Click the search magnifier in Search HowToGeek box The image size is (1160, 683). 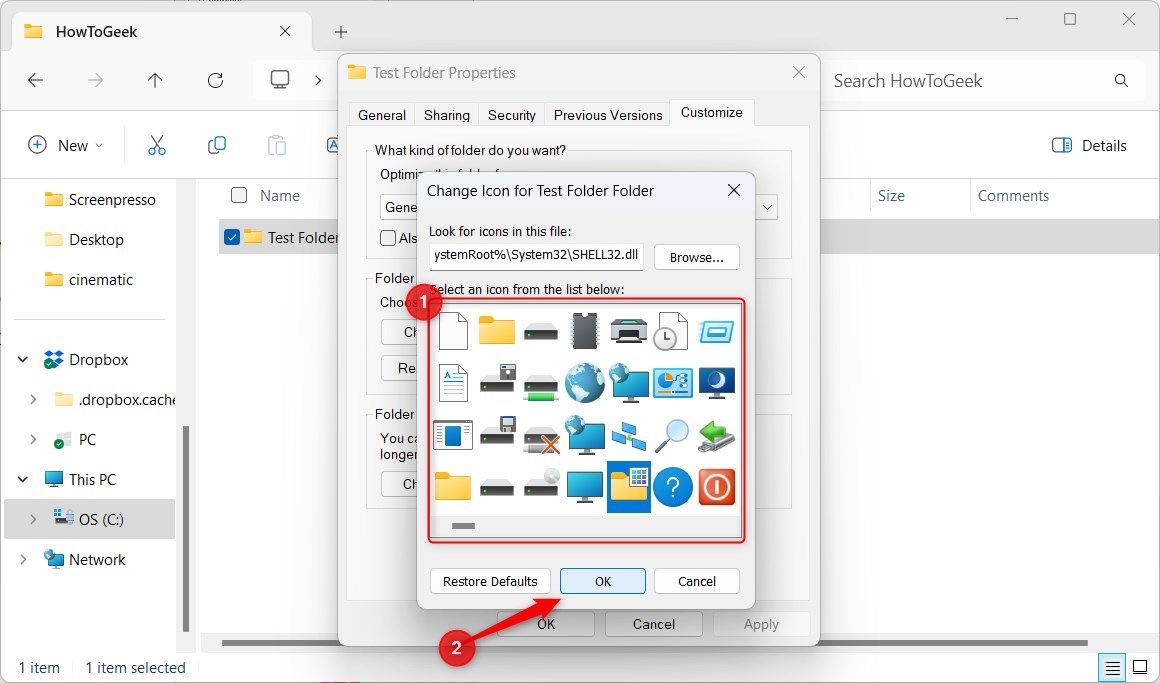pyautogui.click(x=1122, y=81)
